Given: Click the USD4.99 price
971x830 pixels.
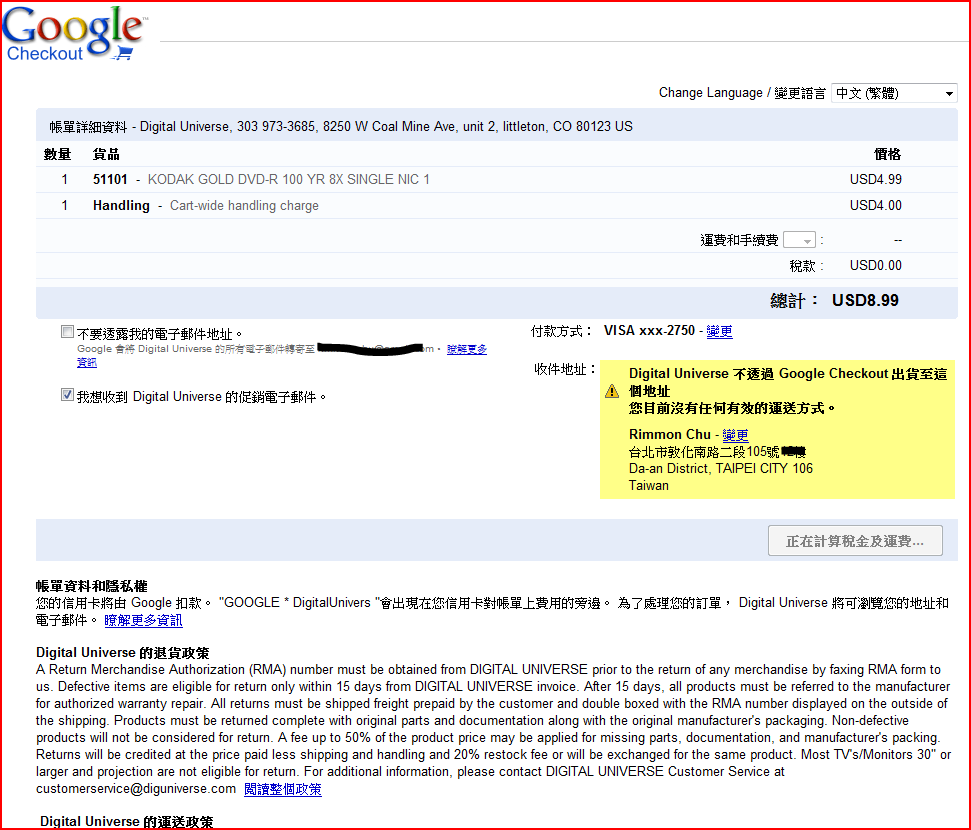Looking at the screenshot, I should (x=876, y=180).
